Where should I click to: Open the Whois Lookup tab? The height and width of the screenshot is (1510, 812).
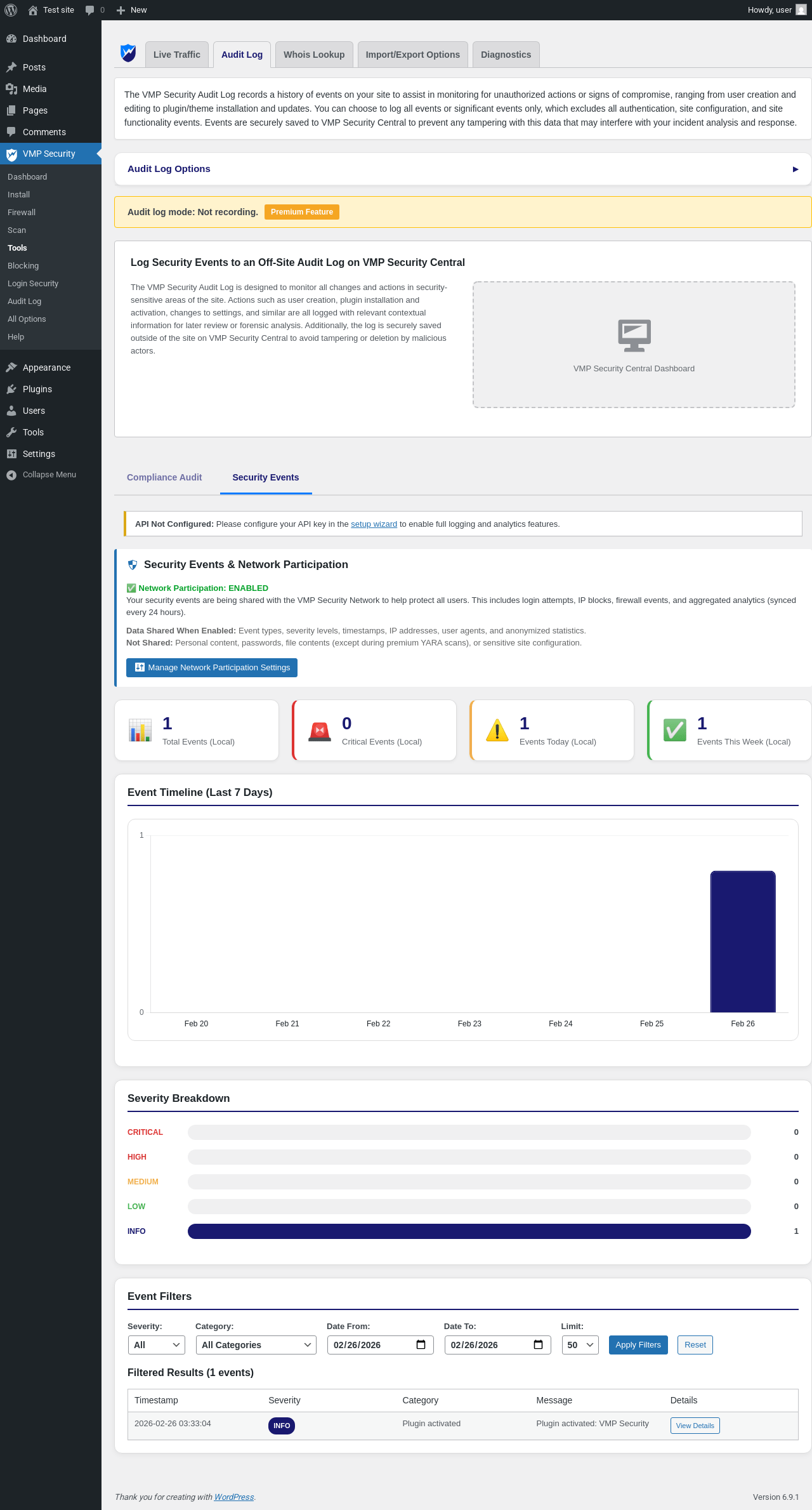pos(314,55)
